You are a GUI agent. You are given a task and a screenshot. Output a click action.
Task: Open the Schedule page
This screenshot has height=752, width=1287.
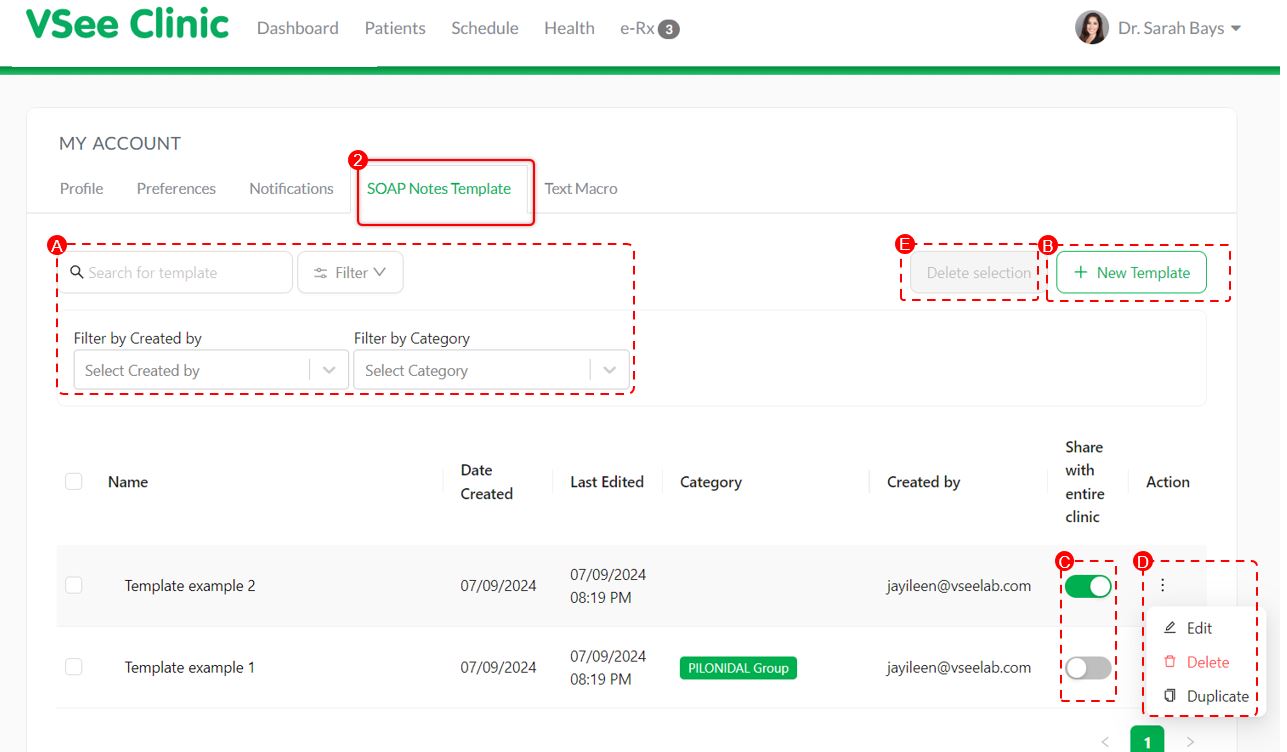[485, 28]
